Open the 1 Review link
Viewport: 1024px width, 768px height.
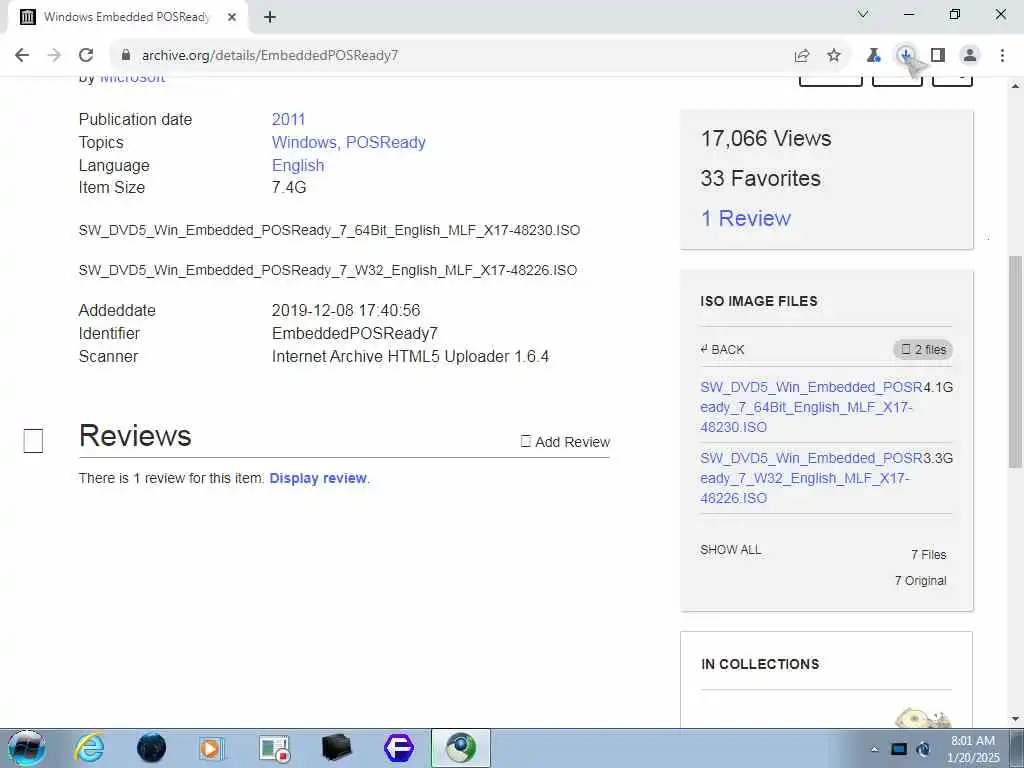coord(745,218)
